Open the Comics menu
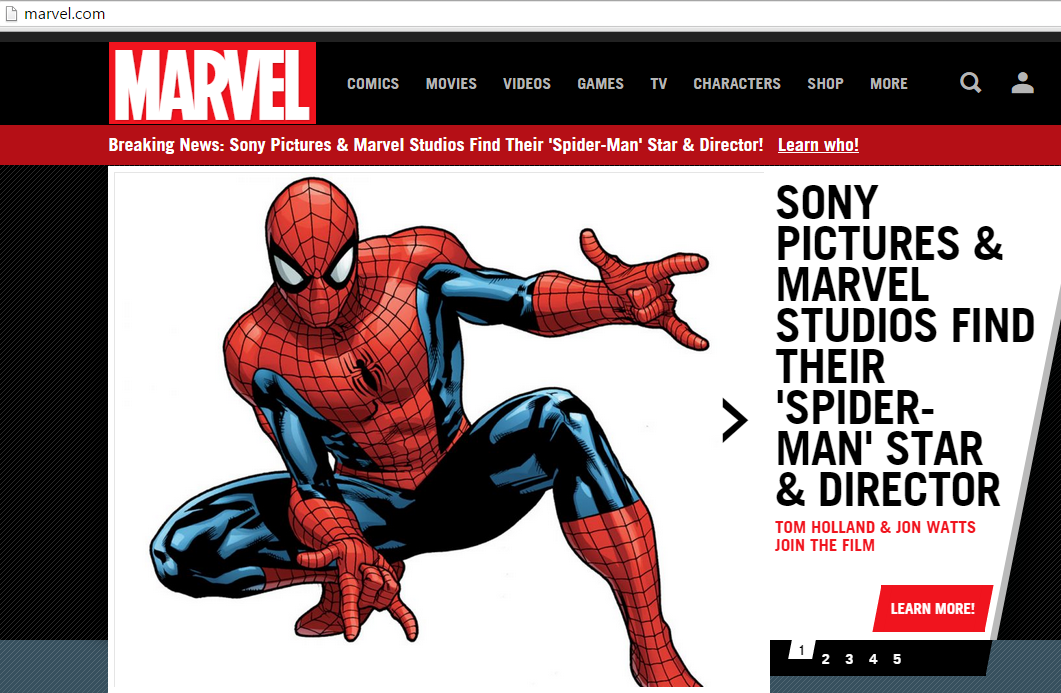1061x693 pixels. tap(373, 84)
